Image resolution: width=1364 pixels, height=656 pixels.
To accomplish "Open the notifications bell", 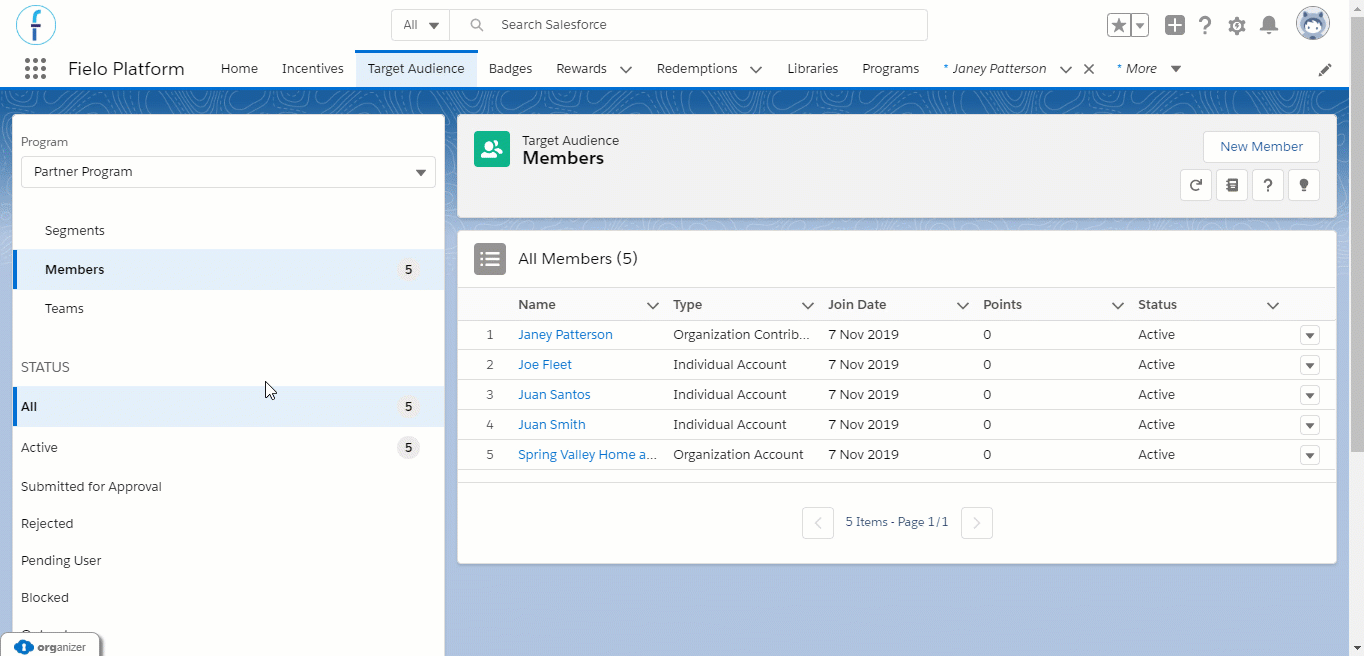I will [x=1268, y=25].
